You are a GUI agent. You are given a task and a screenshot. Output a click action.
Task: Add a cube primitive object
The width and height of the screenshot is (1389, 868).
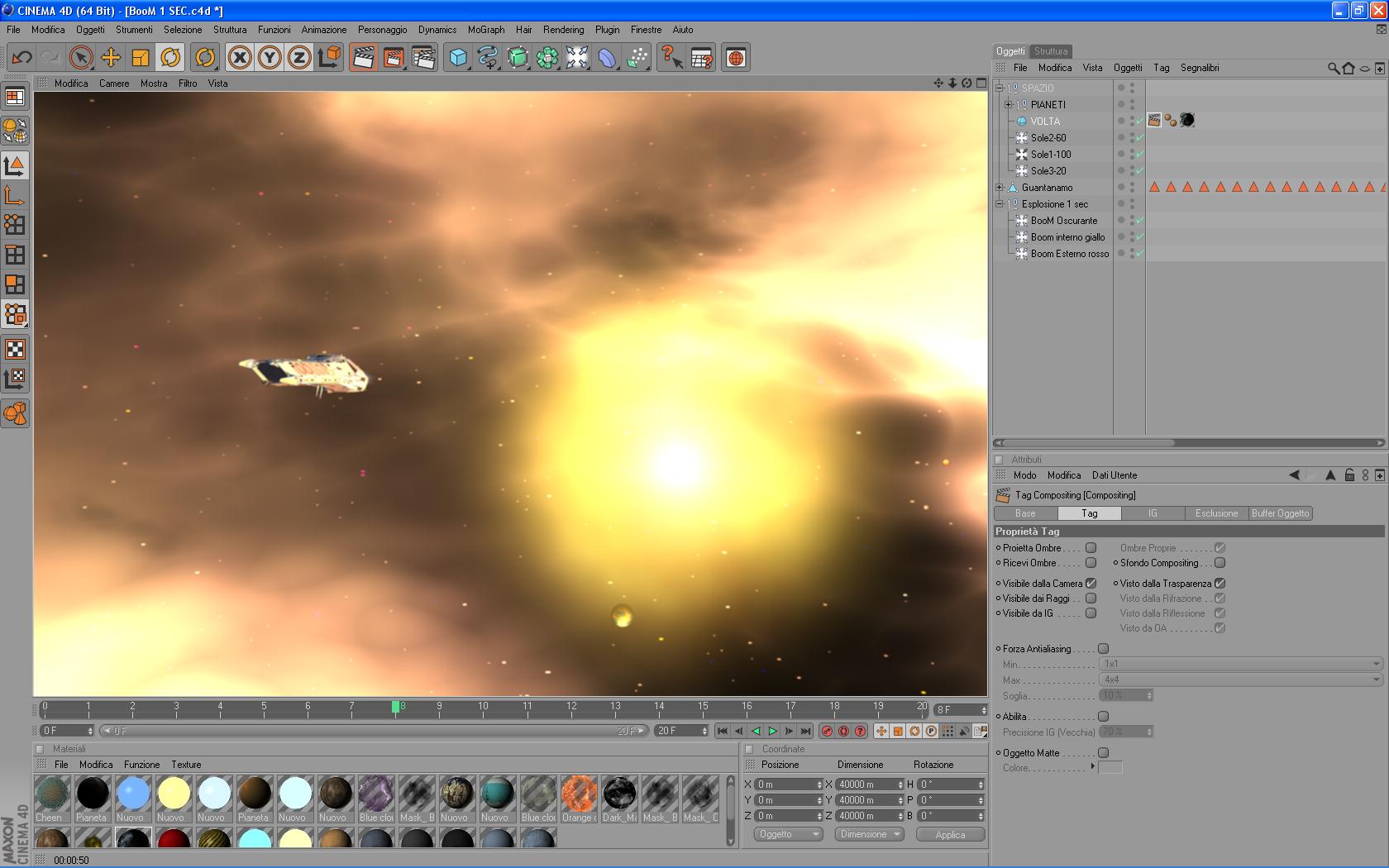pyautogui.click(x=458, y=57)
